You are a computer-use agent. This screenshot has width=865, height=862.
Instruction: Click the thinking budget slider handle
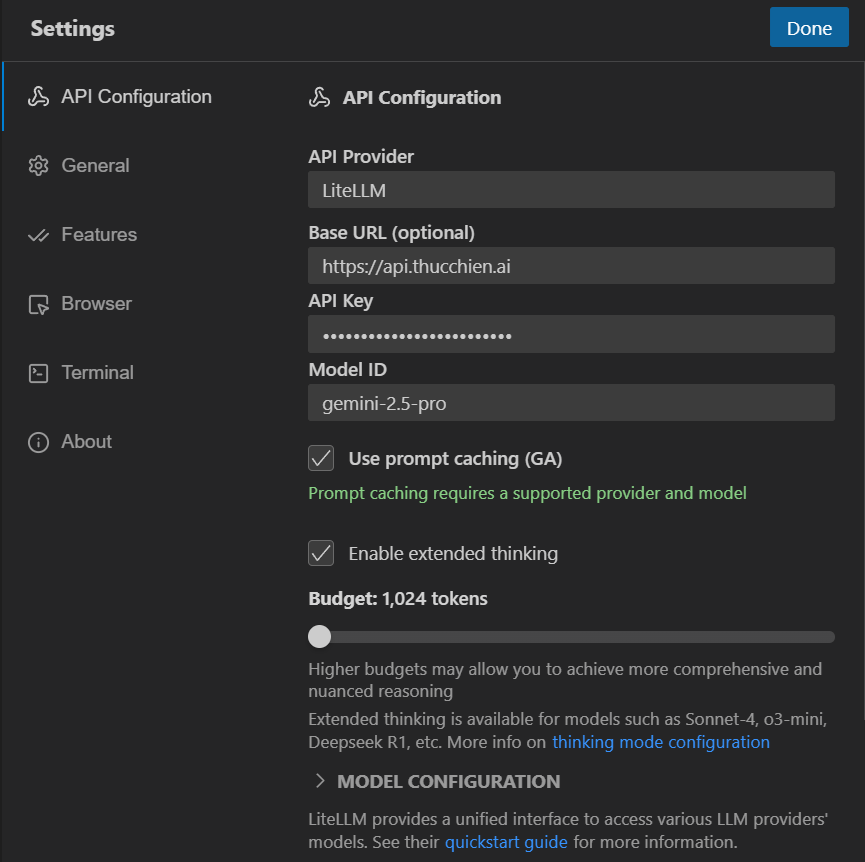[x=319, y=636]
